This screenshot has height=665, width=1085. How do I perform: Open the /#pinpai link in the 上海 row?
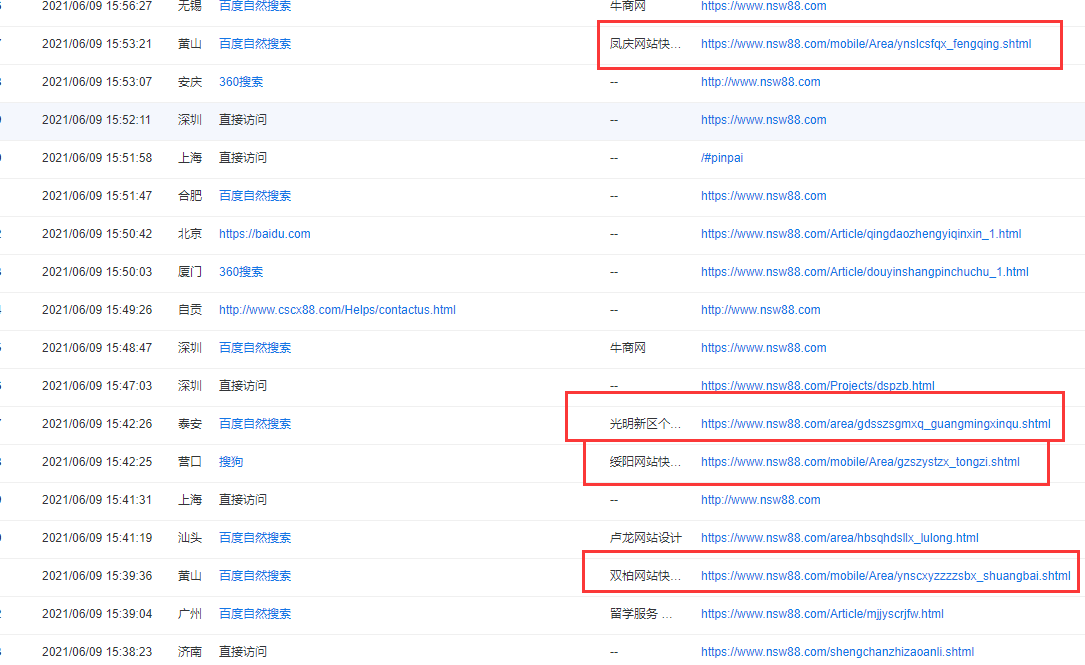pos(722,157)
